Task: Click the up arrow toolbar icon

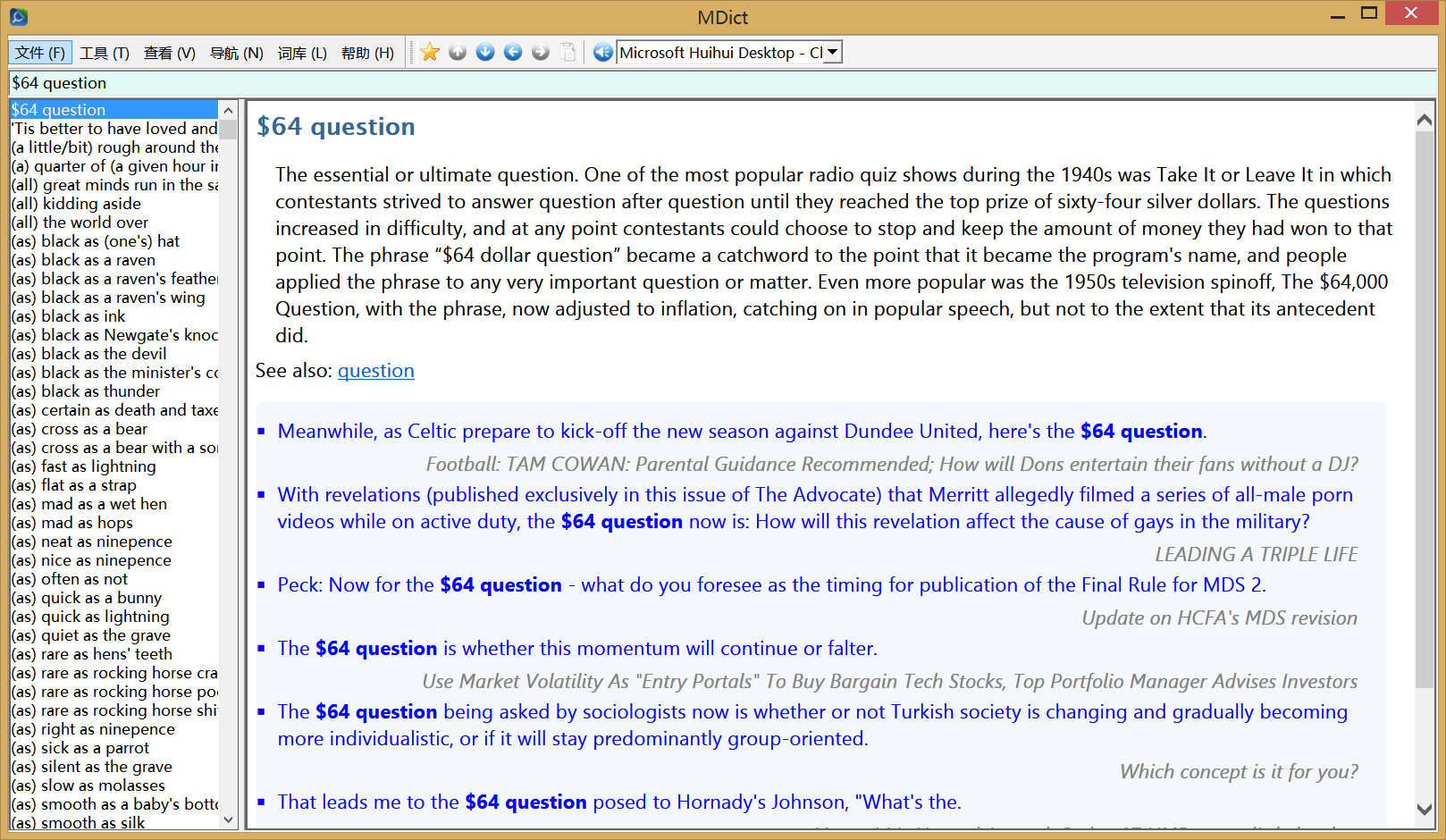Action: coord(458,53)
